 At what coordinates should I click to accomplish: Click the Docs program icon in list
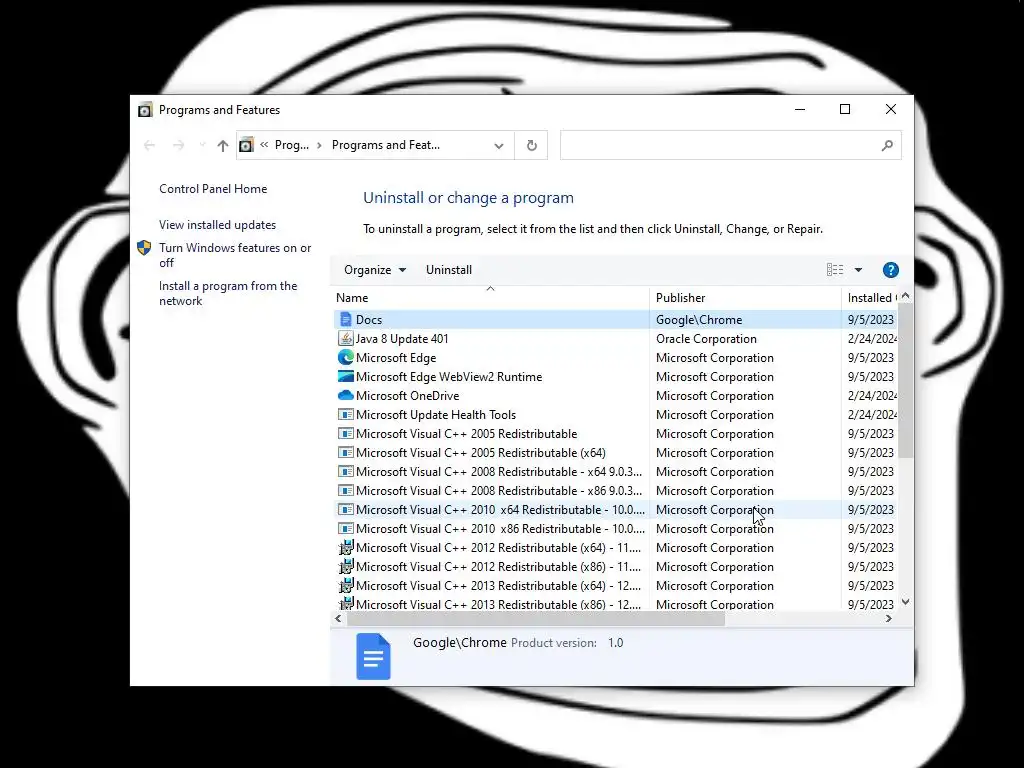click(345, 319)
